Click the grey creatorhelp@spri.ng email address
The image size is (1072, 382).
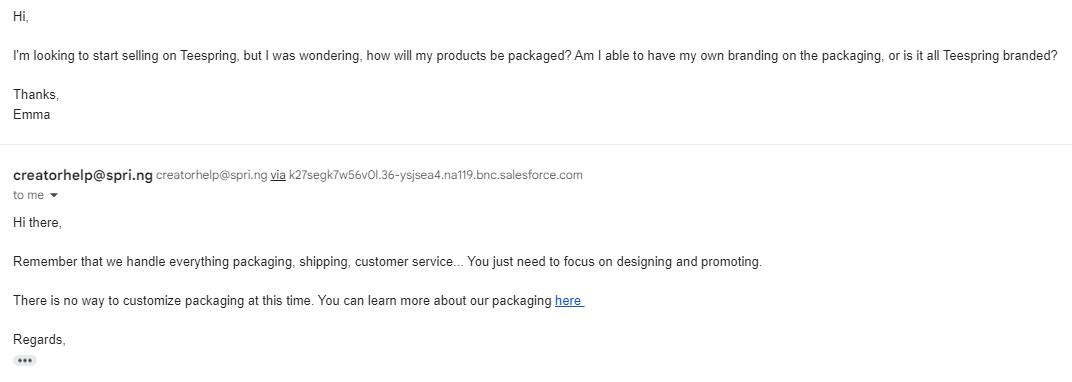[x=211, y=175]
